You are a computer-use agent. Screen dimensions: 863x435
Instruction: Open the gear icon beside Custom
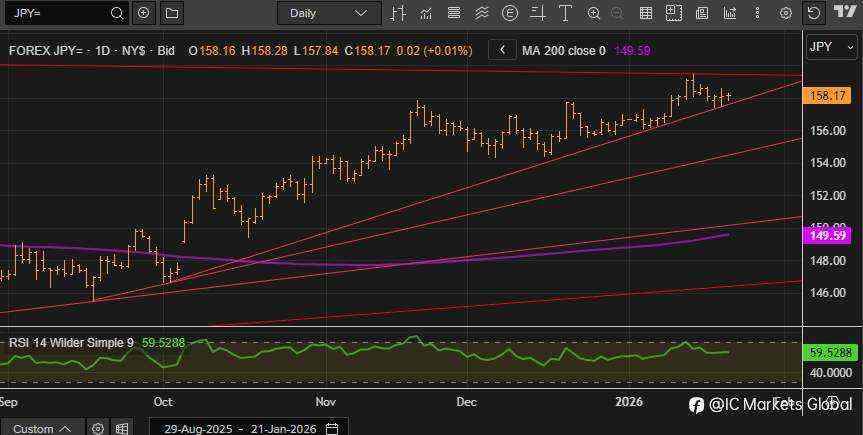coord(98,428)
